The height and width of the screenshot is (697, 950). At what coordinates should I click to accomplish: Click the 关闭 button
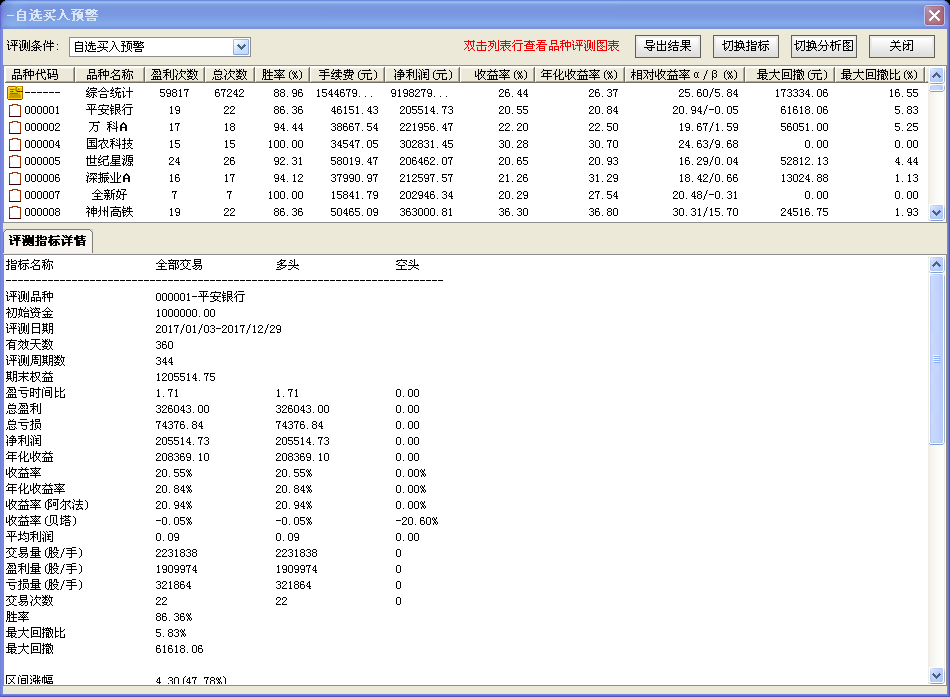click(x=901, y=46)
